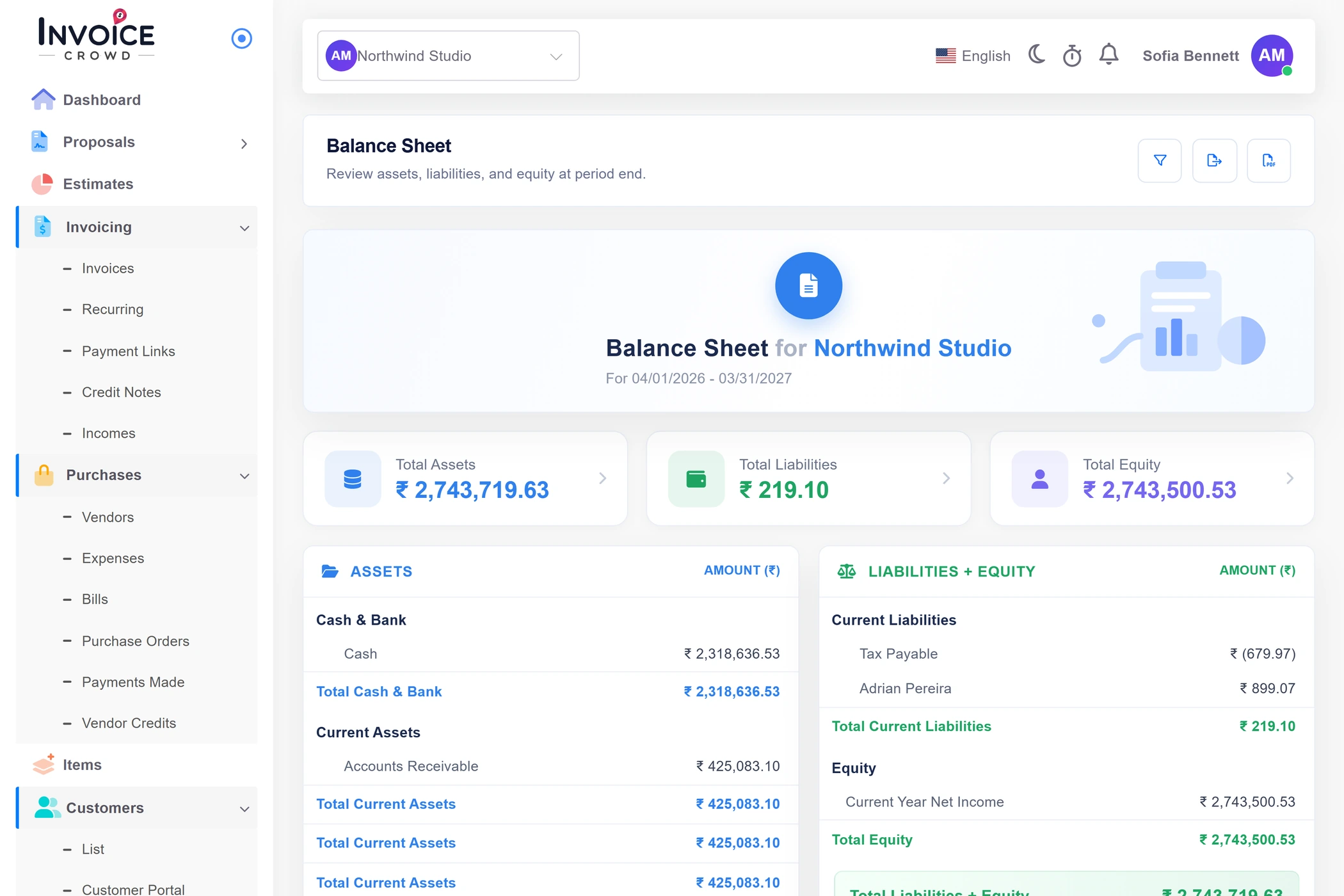1344x896 pixels.
Task: Click the Total Equity row label
Action: (x=872, y=840)
